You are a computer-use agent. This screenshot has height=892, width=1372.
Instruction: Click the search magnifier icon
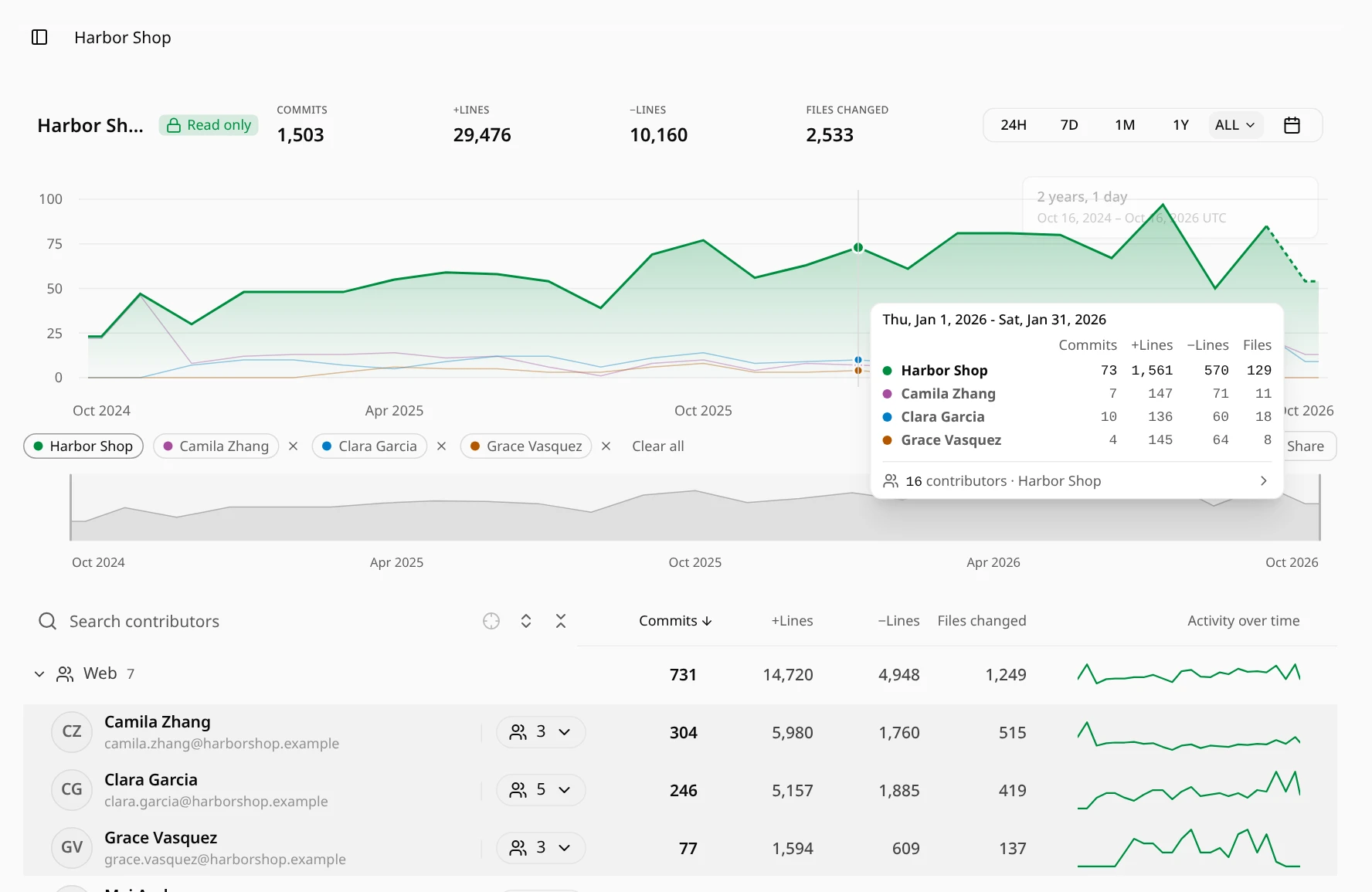tap(48, 621)
